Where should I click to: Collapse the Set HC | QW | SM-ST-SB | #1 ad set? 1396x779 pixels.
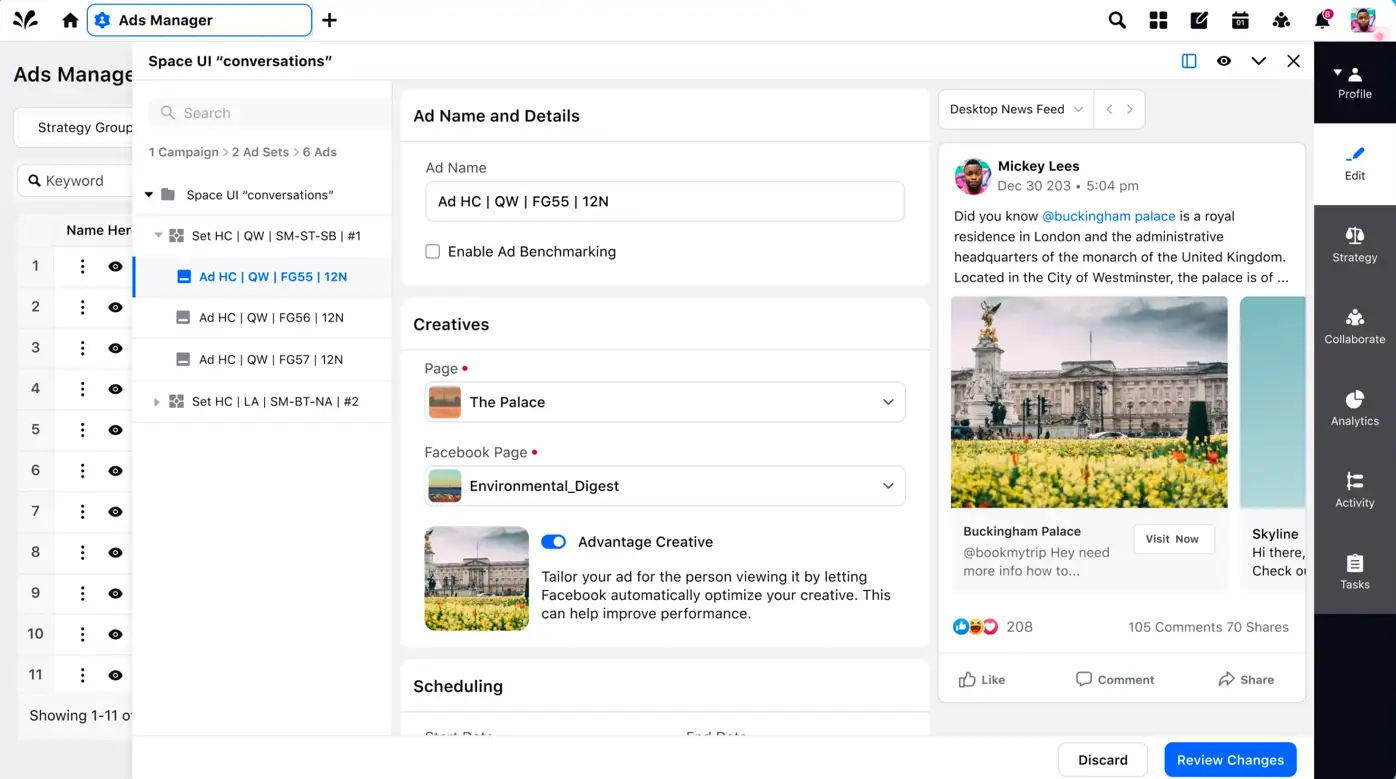158,236
